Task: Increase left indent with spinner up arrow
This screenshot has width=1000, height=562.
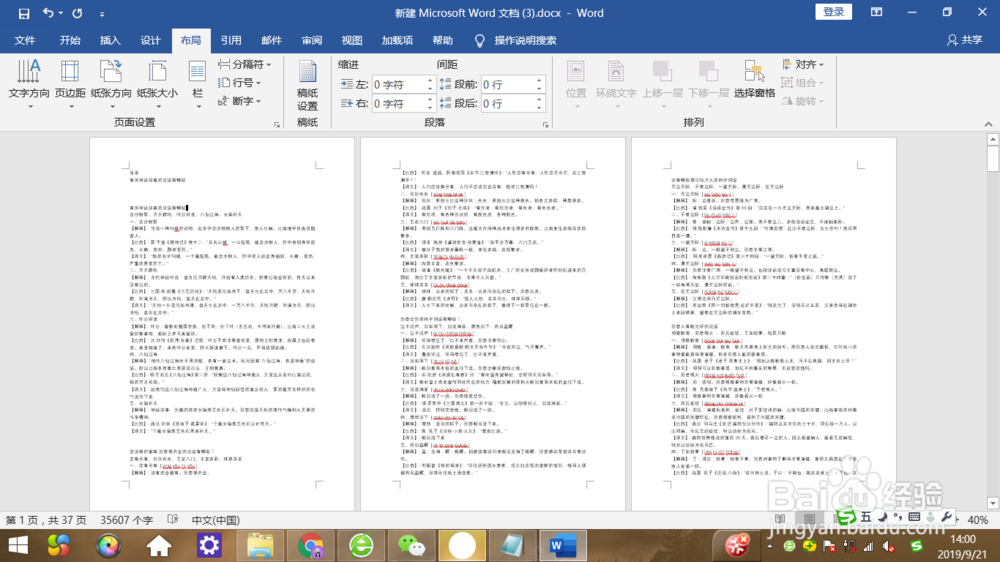Action: tap(430, 80)
